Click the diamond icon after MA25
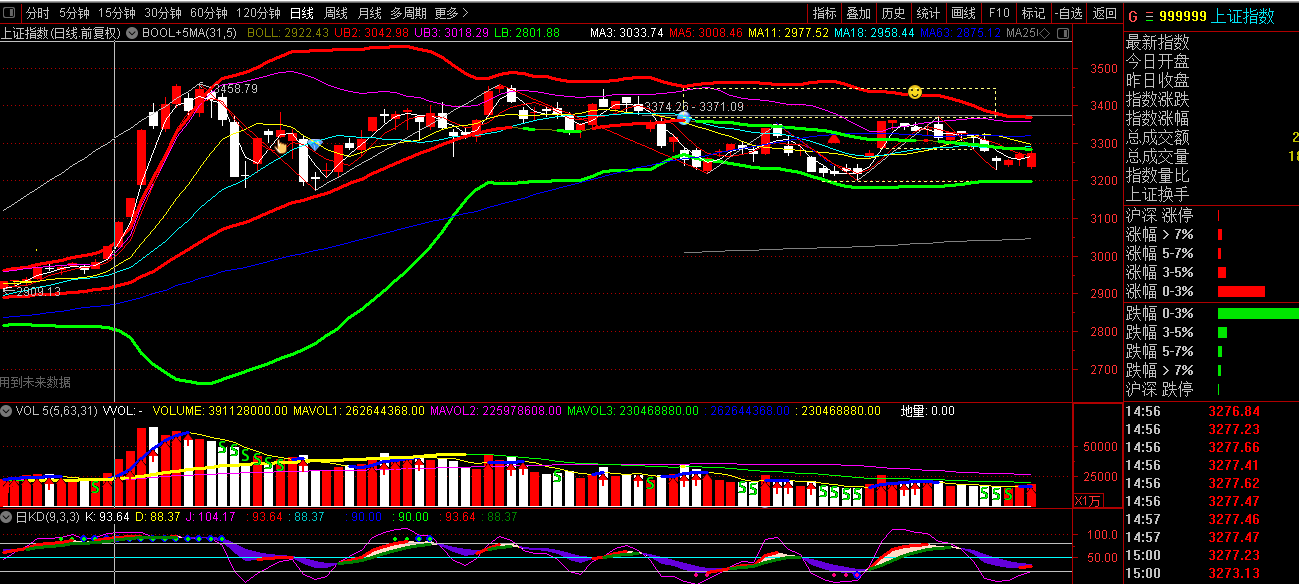Viewport: 1299px width, 584px height. pos(1044,33)
